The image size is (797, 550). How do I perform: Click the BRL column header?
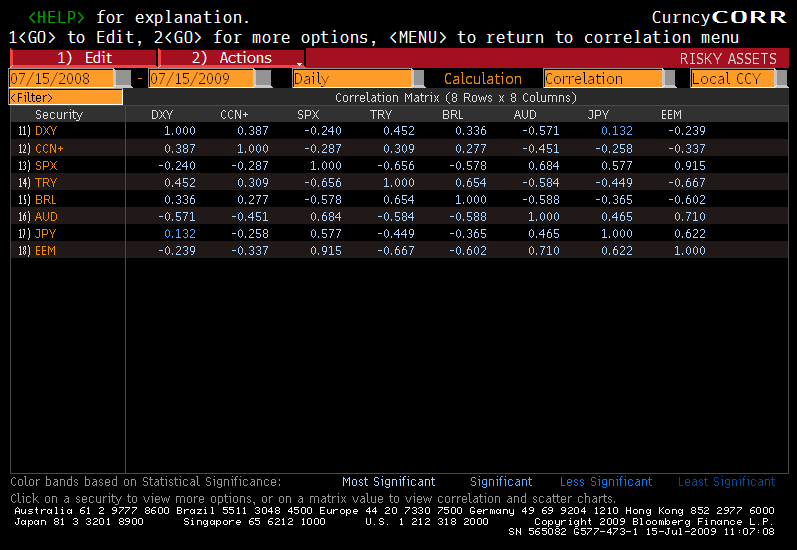tap(453, 115)
